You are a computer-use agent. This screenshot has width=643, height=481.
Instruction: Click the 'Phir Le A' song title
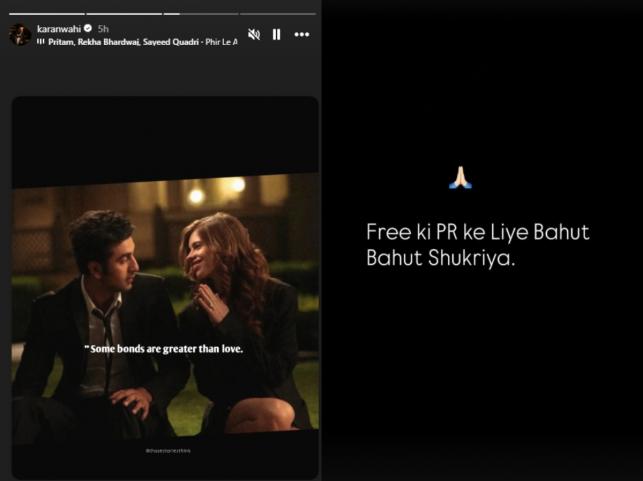point(219,43)
